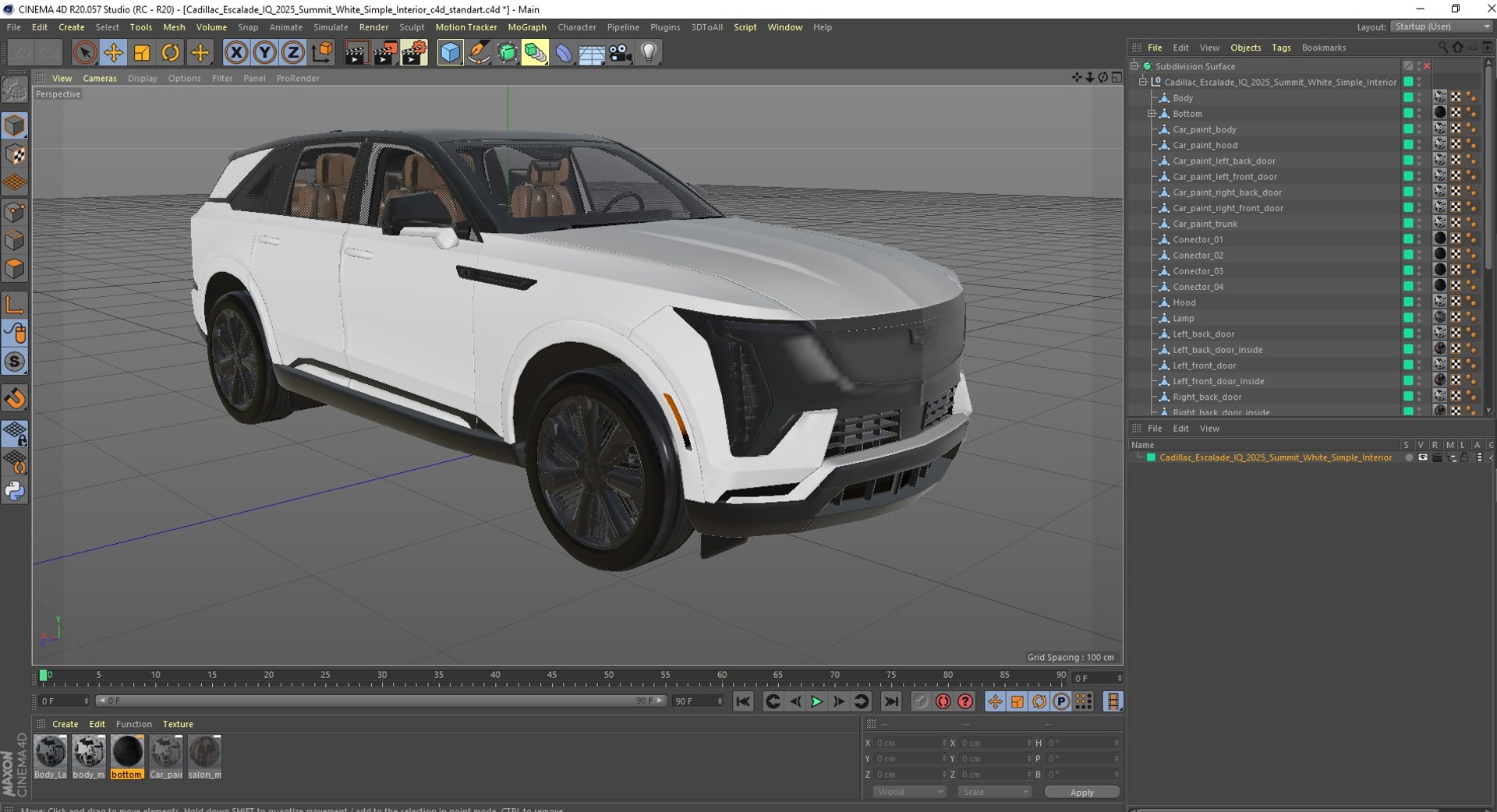Open the MoGraph menu
1497x812 pixels.
pos(527,27)
